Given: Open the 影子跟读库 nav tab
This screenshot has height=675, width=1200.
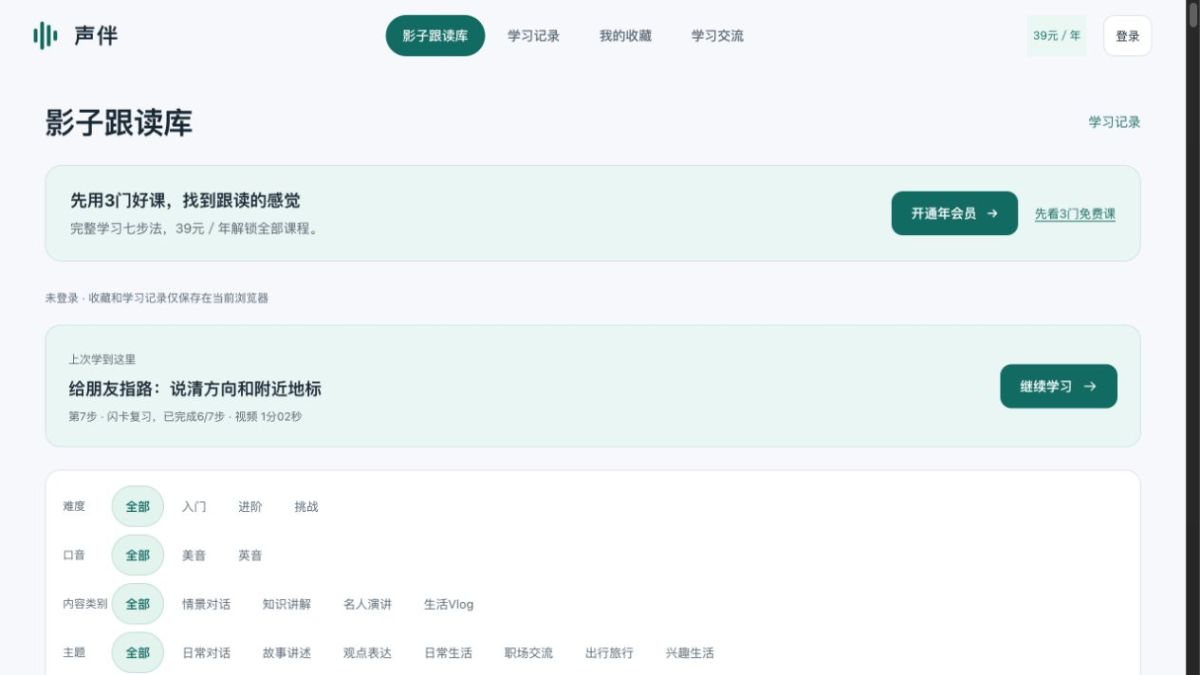Looking at the screenshot, I should tap(435, 36).
